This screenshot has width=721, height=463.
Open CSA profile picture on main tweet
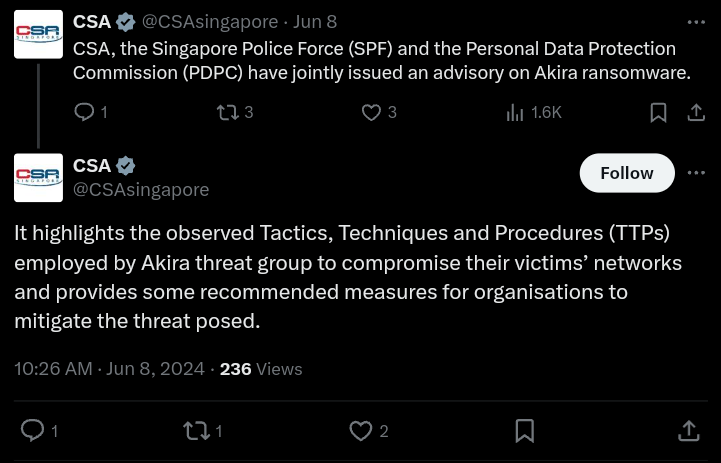(39, 177)
